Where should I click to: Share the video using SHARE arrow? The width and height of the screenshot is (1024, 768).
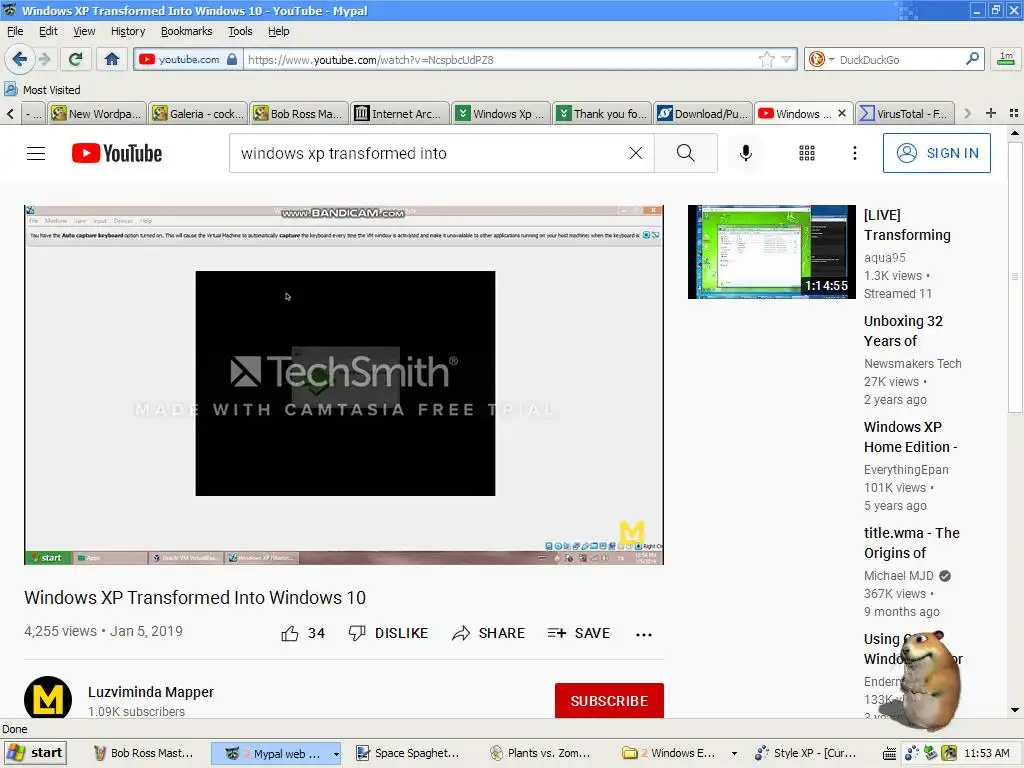[x=488, y=633]
